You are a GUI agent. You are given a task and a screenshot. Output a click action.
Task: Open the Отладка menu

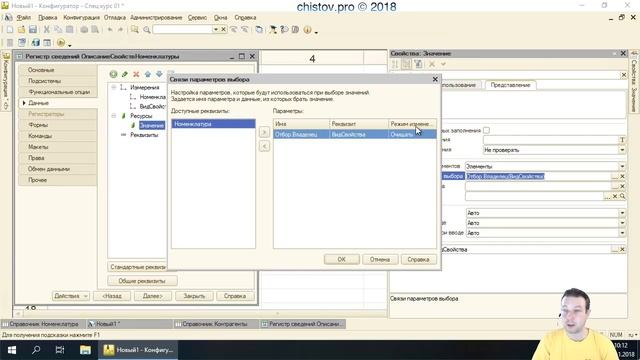click(x=115, y=18)
